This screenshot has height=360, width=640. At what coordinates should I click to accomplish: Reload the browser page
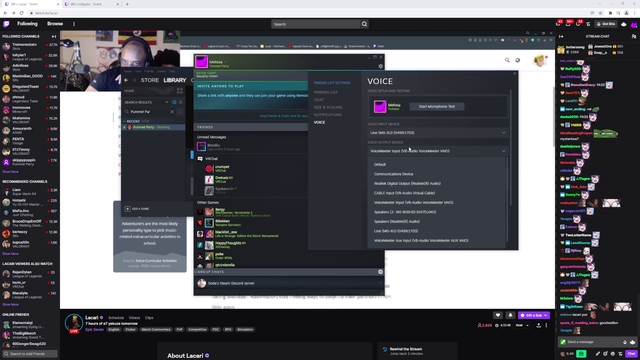pyautogui.click(x=22, y=13)
